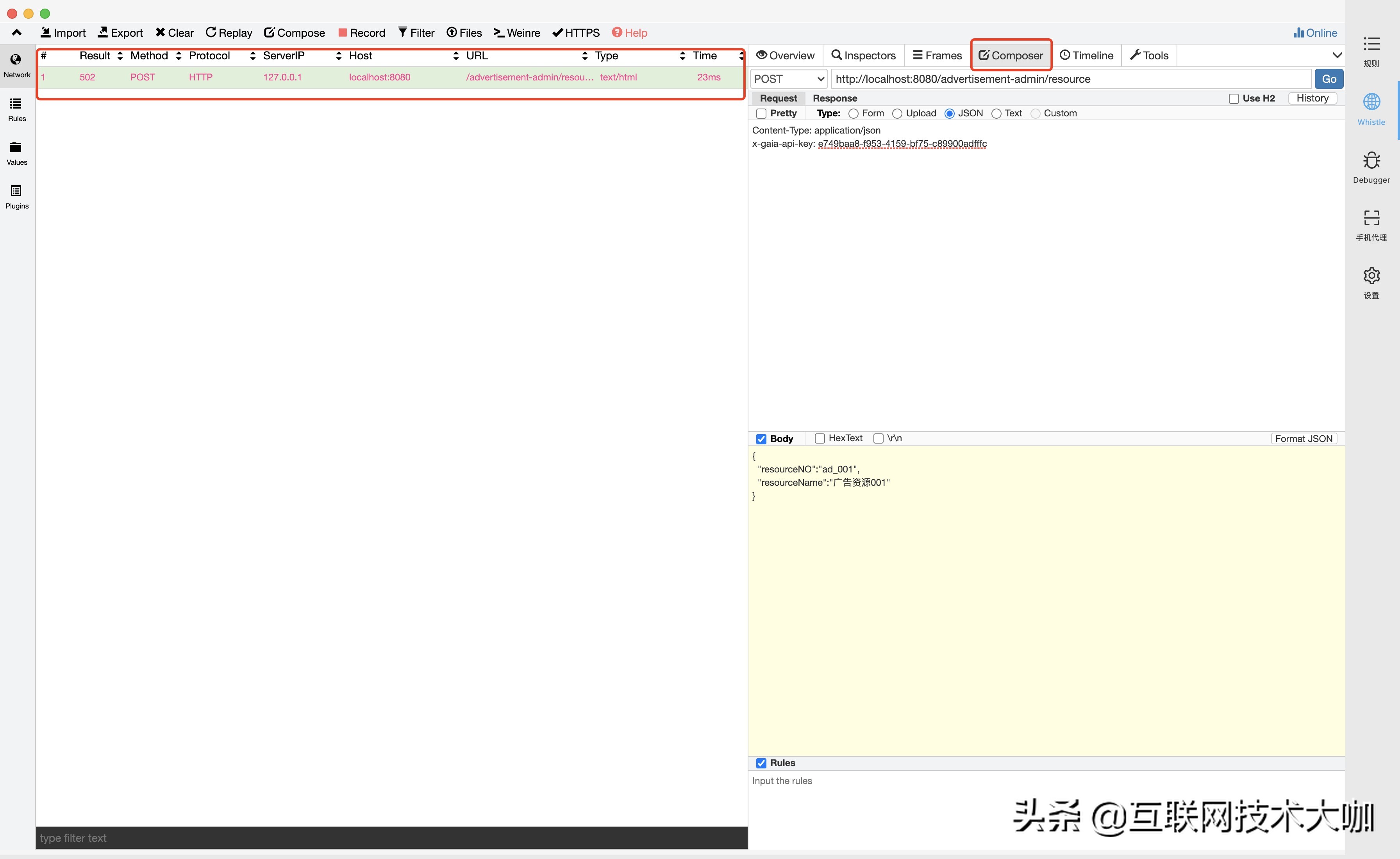Image resolution: width=1400 pixels, height=859 pixels.
Task: Expand the chevron menu beside Tools tab
Action: coord(1337,56)
